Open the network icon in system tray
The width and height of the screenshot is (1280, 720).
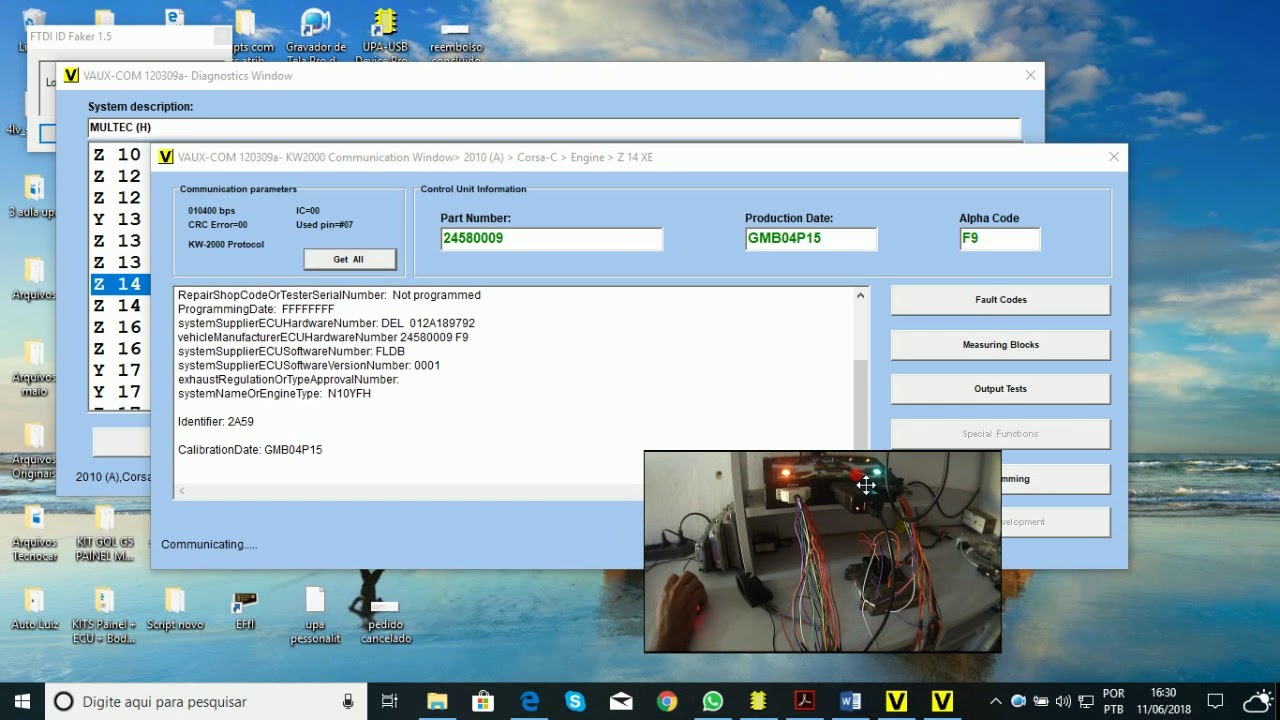pyautogui.click(x=1086, y=701)
